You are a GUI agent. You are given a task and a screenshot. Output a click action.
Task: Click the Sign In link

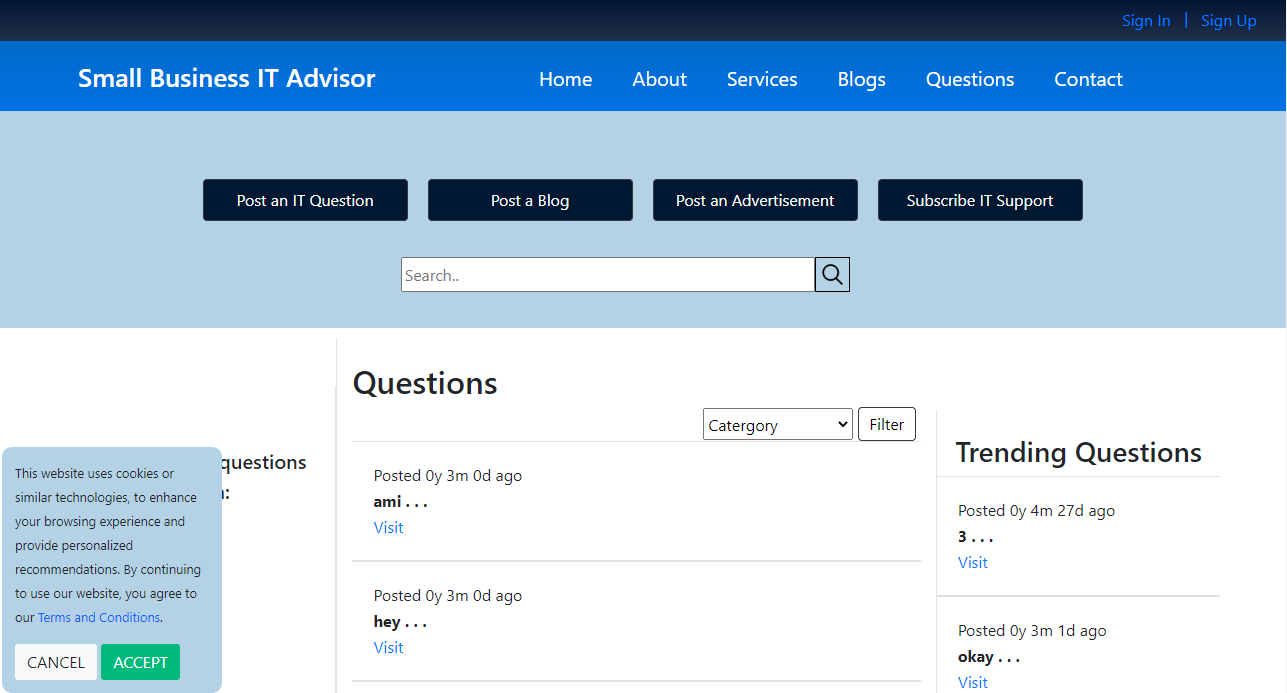click(x=1145, y=21)
